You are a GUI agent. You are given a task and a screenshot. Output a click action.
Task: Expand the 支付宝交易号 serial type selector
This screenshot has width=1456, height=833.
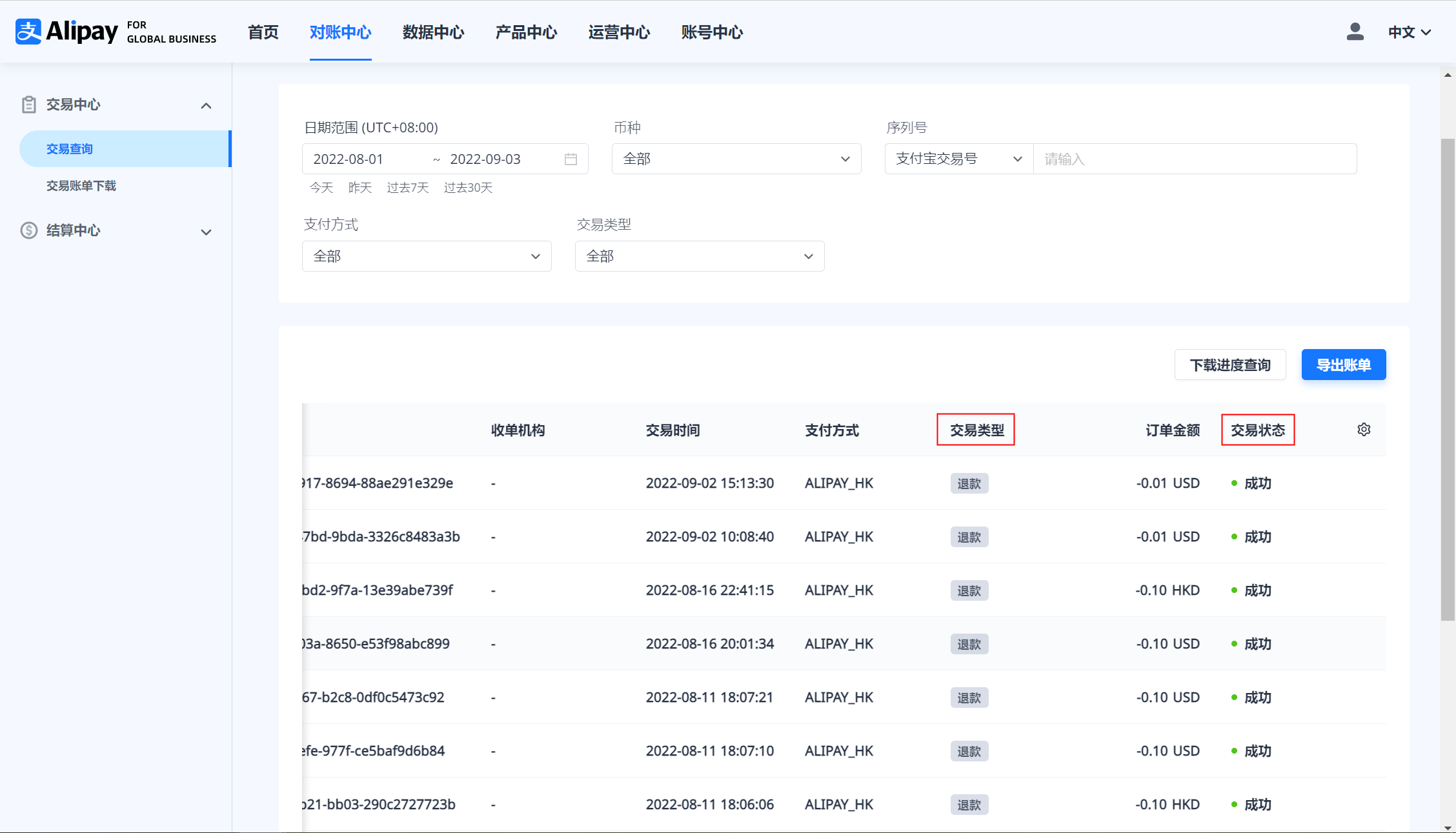coord(958,159)
